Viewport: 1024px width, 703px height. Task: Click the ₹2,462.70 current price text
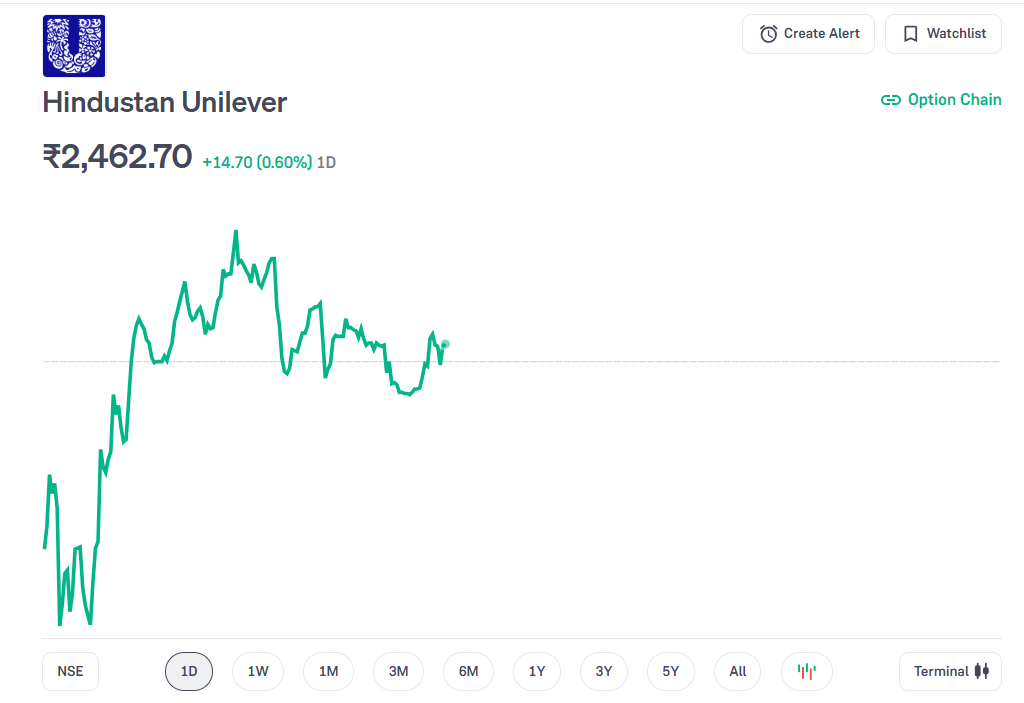117,156
